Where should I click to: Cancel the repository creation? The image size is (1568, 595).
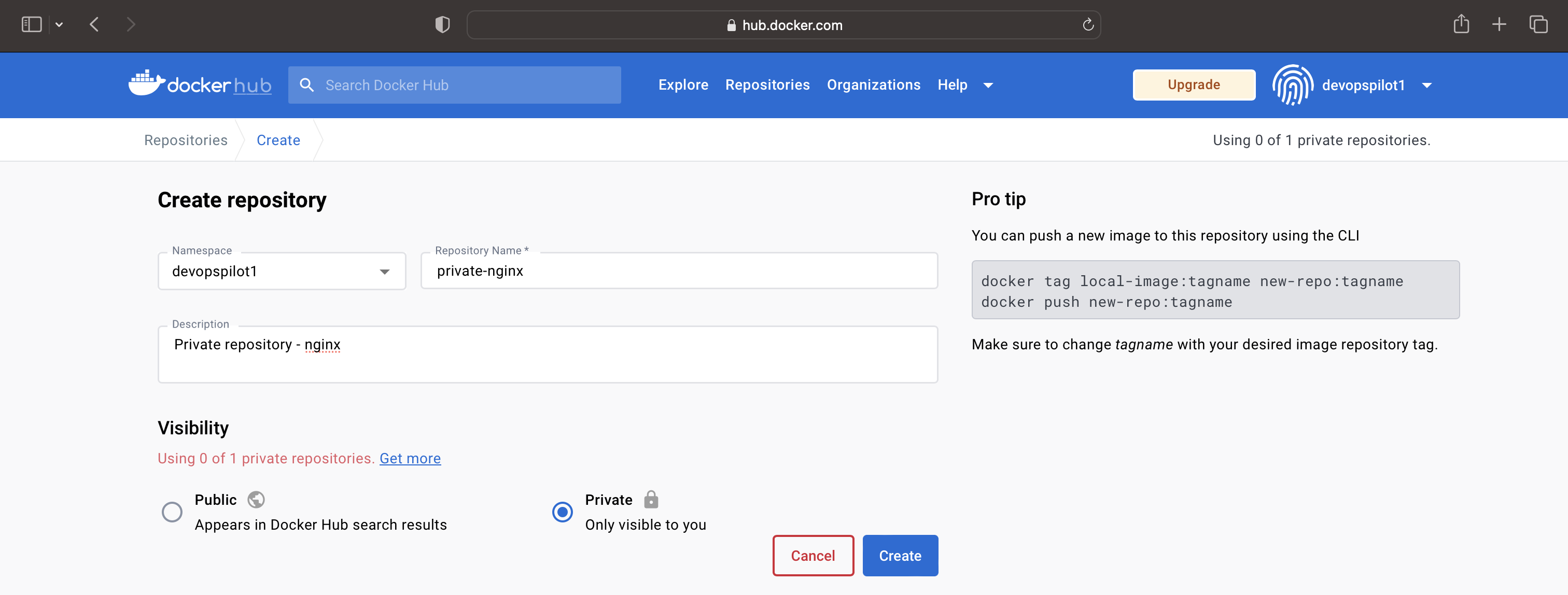813,556
